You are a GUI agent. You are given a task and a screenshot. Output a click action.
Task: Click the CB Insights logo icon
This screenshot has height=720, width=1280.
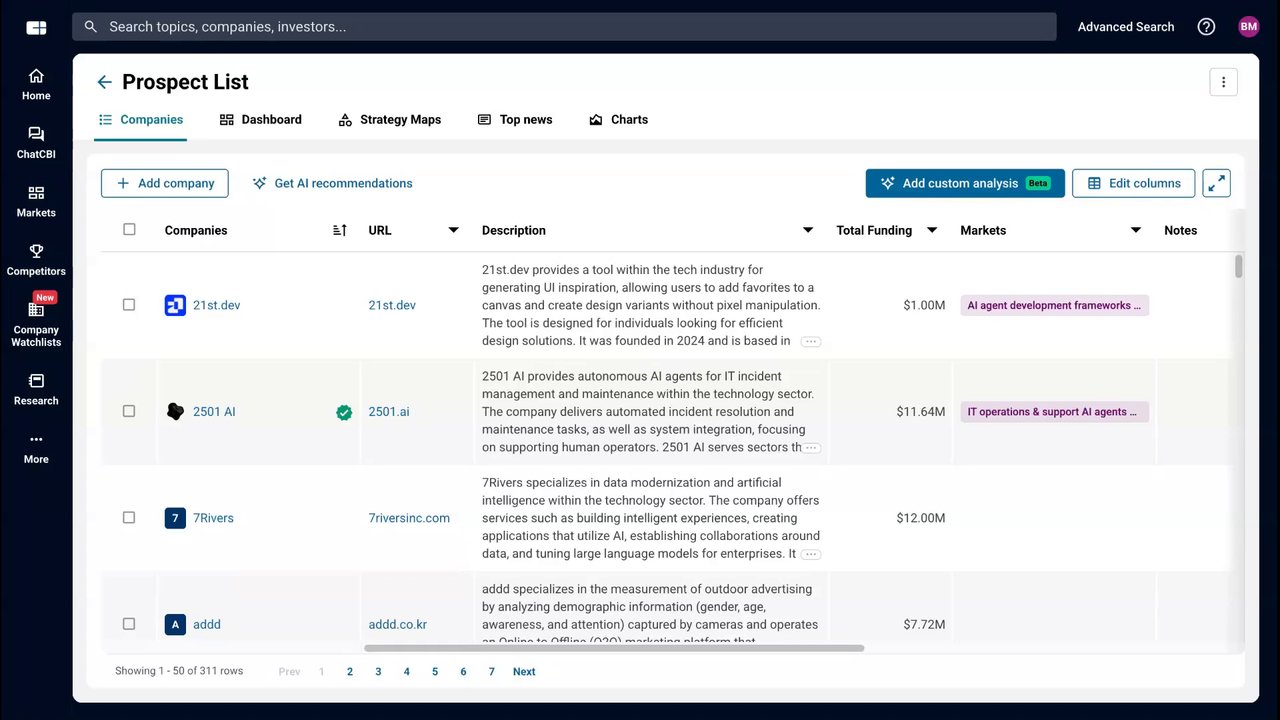(36, 27)
